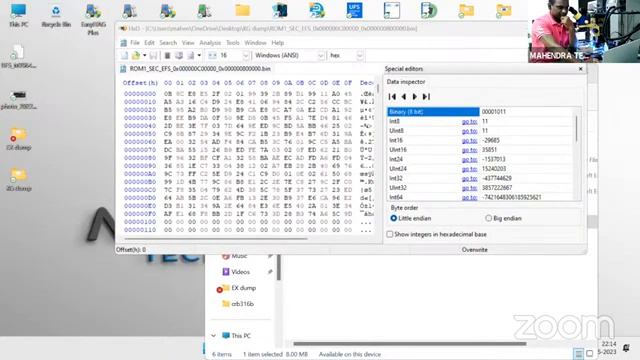Click the Open file toolbar icon in HxD
This screenshot has width=640, height=360.
click(x=136, y=56)
